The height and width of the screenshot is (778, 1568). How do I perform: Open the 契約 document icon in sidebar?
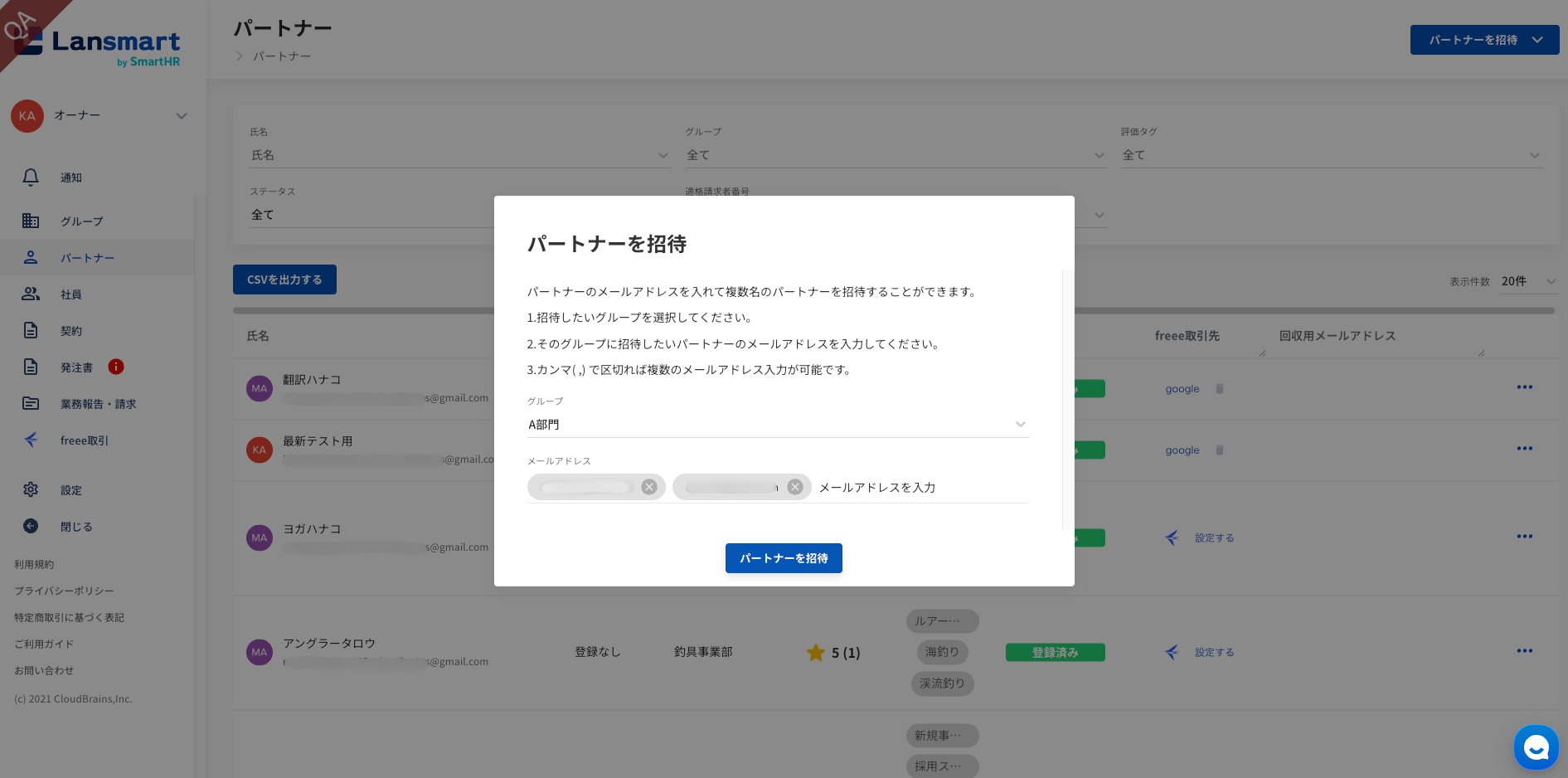pos(31,330)
